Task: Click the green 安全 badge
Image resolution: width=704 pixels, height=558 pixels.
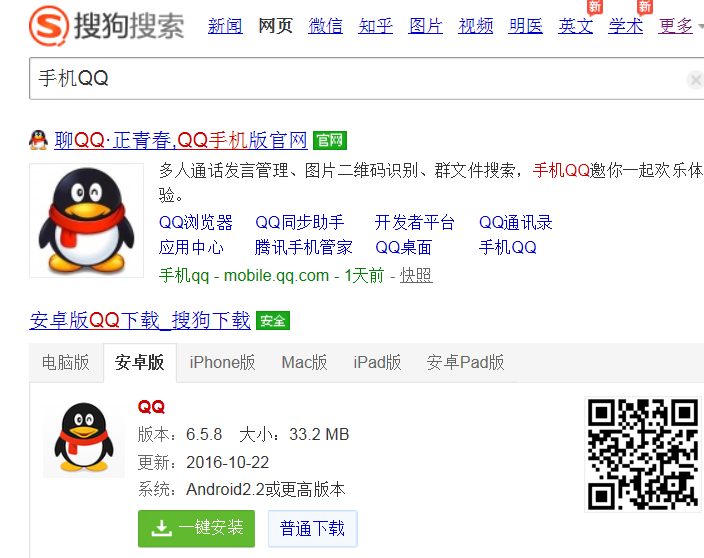Action: point(273,321)
